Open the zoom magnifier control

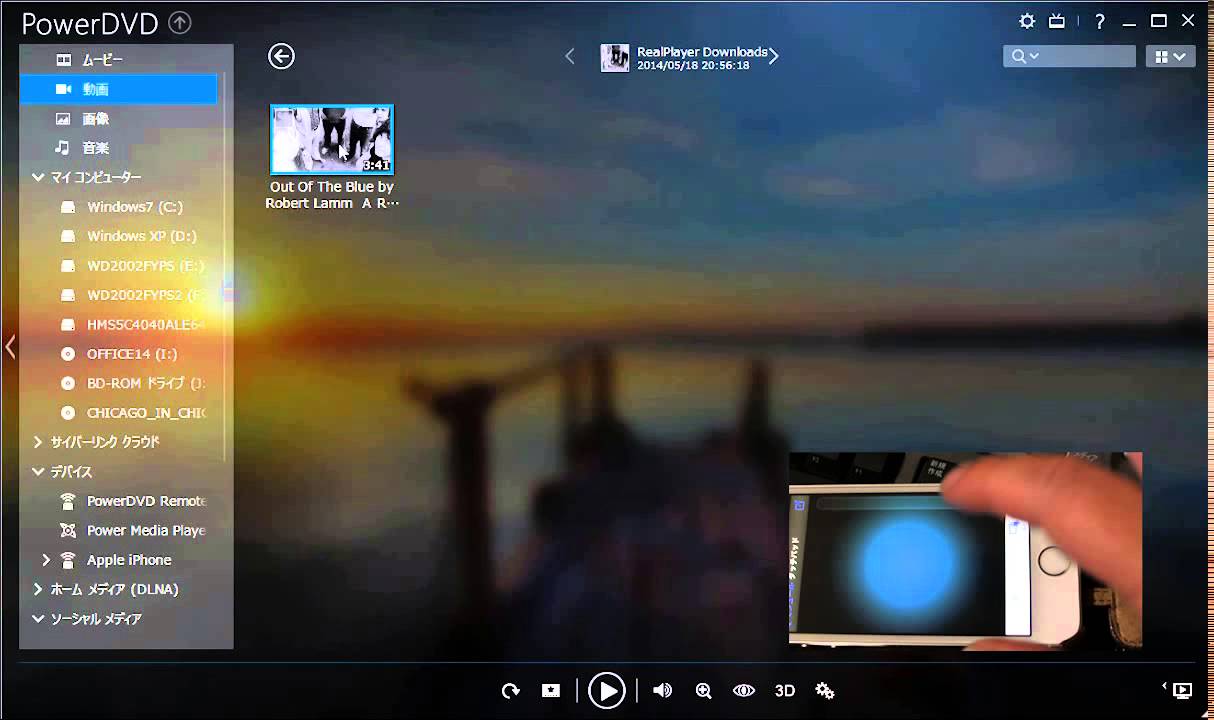[x=703, y=690]
